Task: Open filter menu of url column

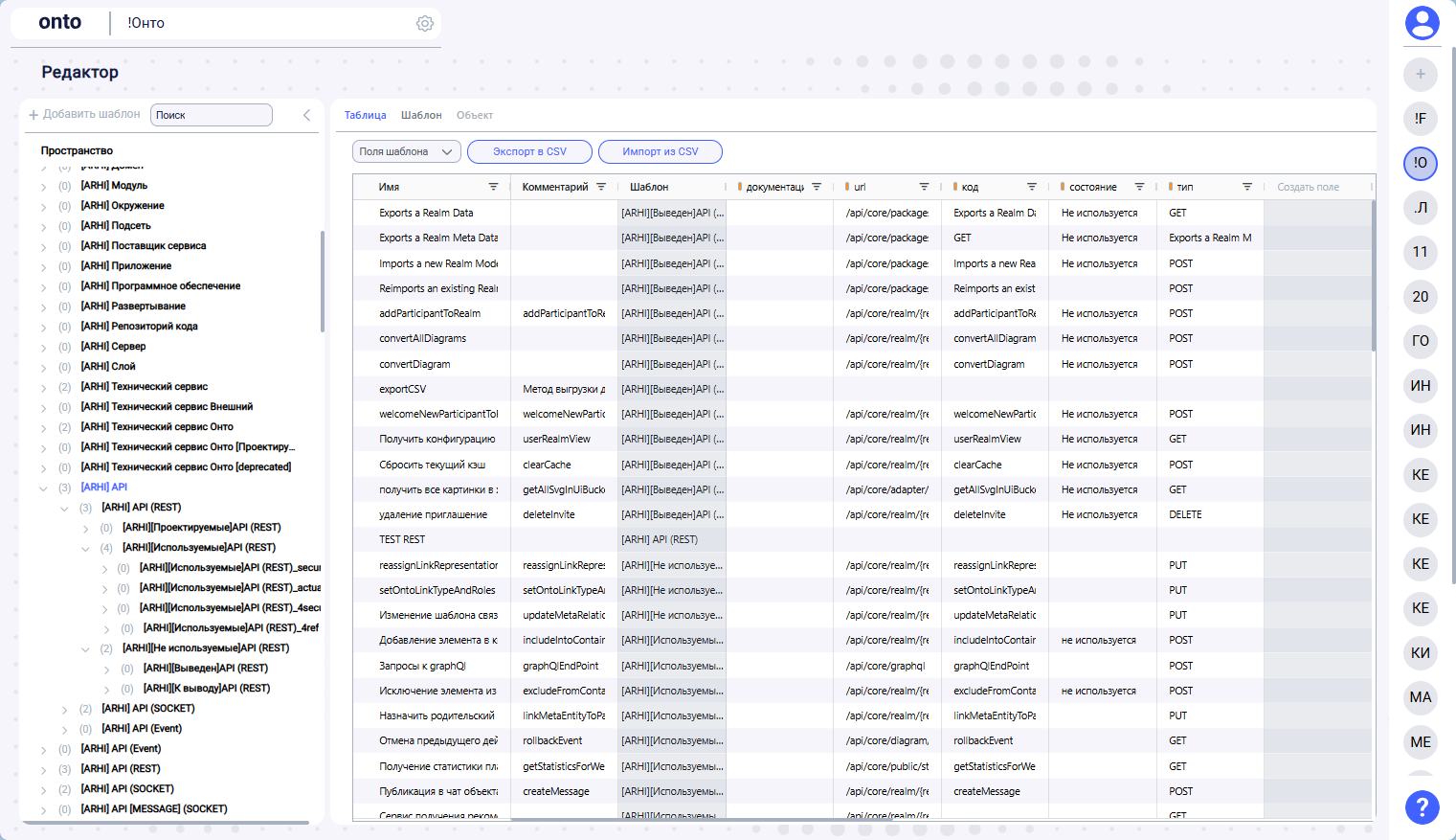Action: [924, 187]
